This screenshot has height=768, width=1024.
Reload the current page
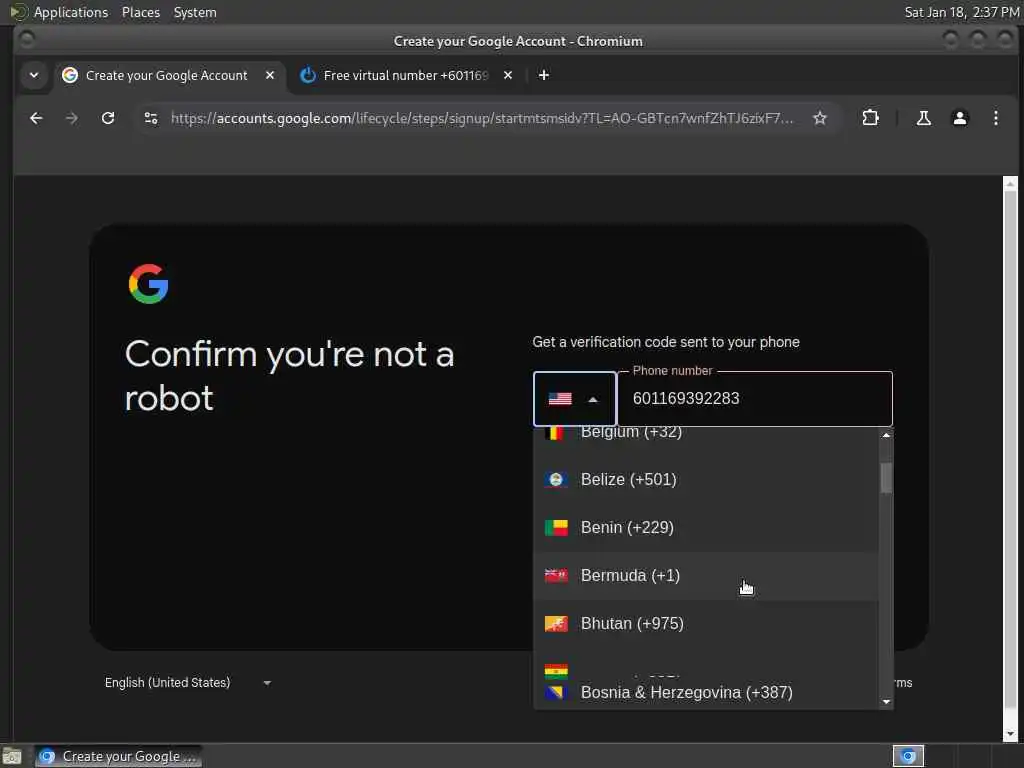tap(108, 118)
